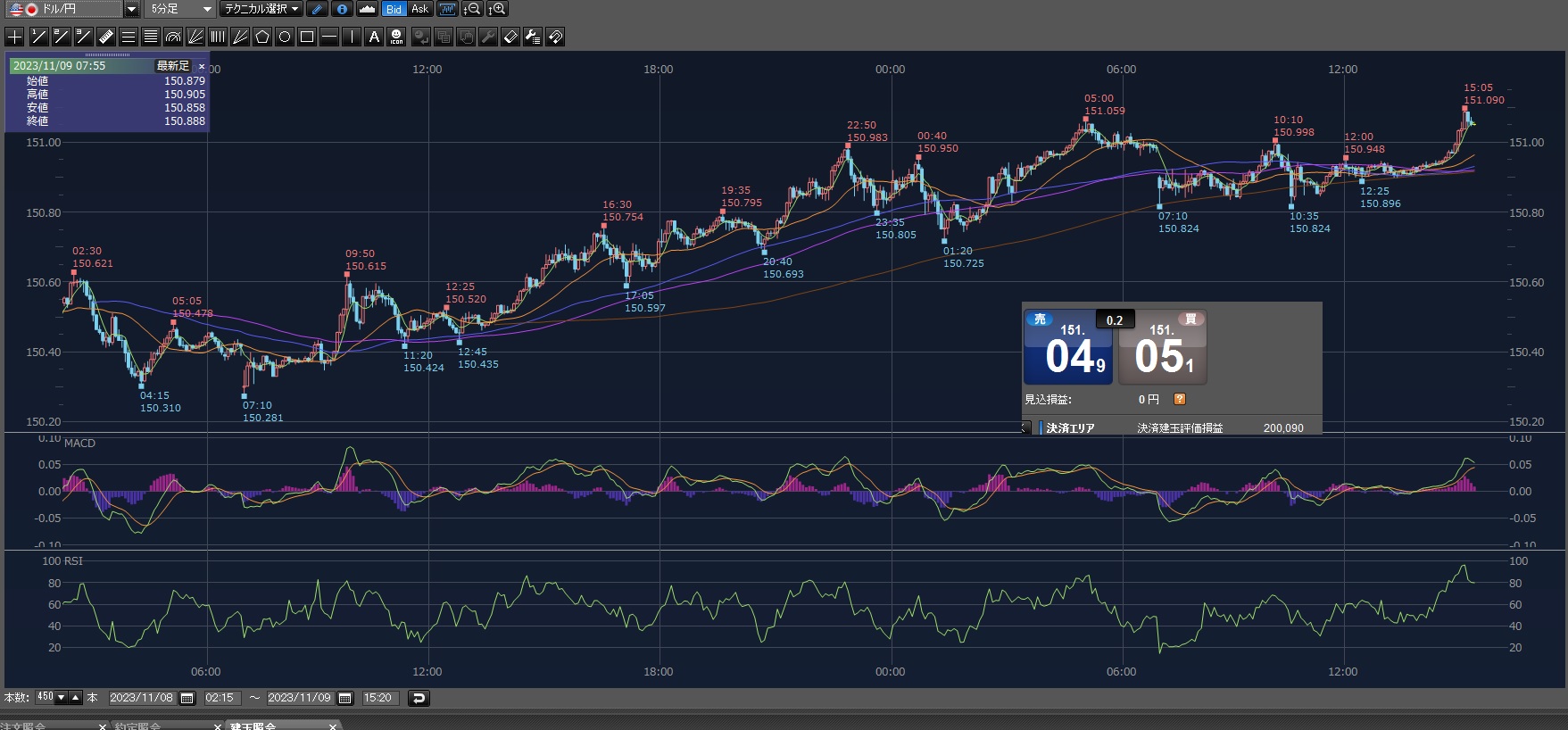
Task: Switch chart price to Ask
Action: click(x=419, y=9)
